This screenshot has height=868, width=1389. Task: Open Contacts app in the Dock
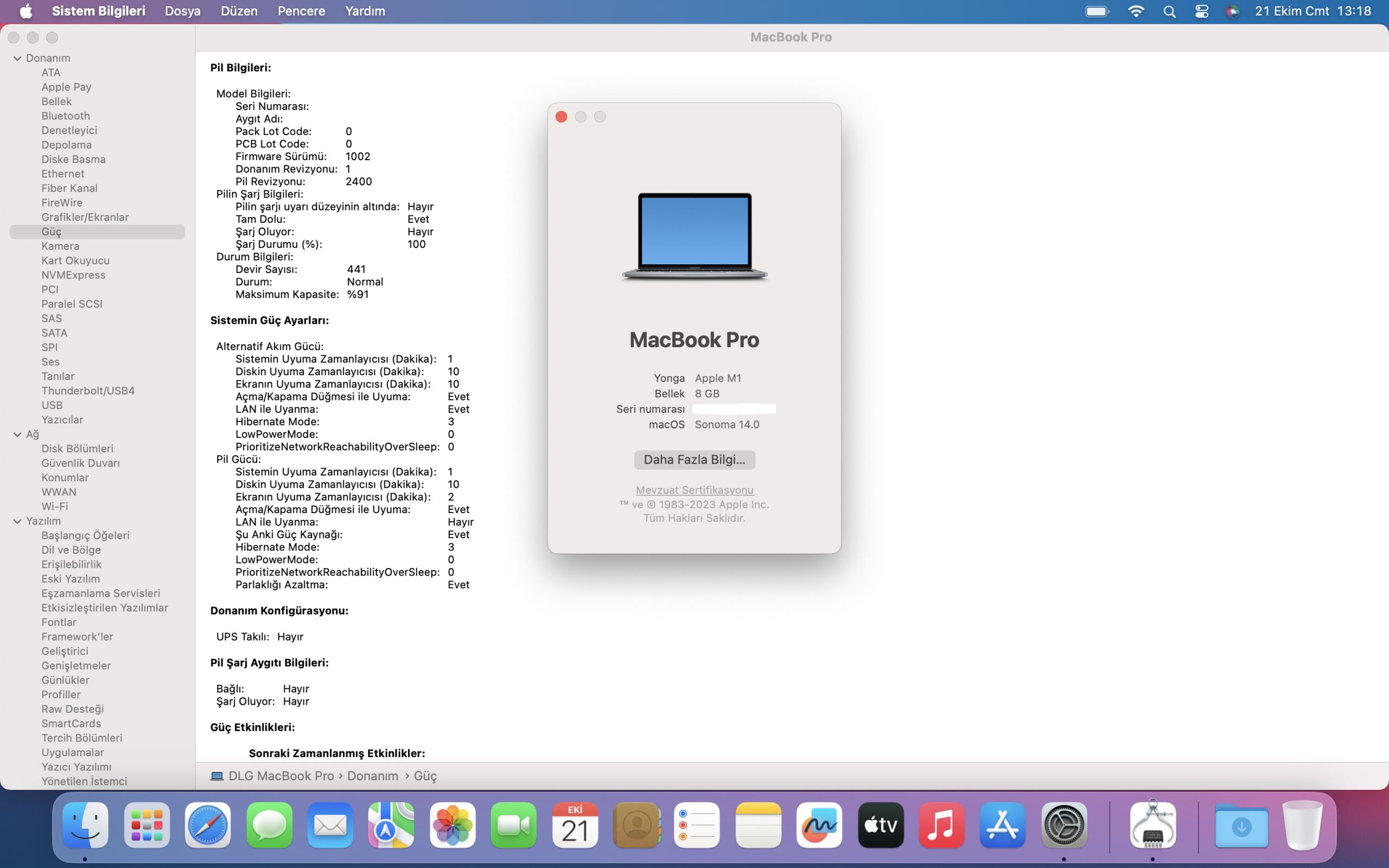coord(636,826)
